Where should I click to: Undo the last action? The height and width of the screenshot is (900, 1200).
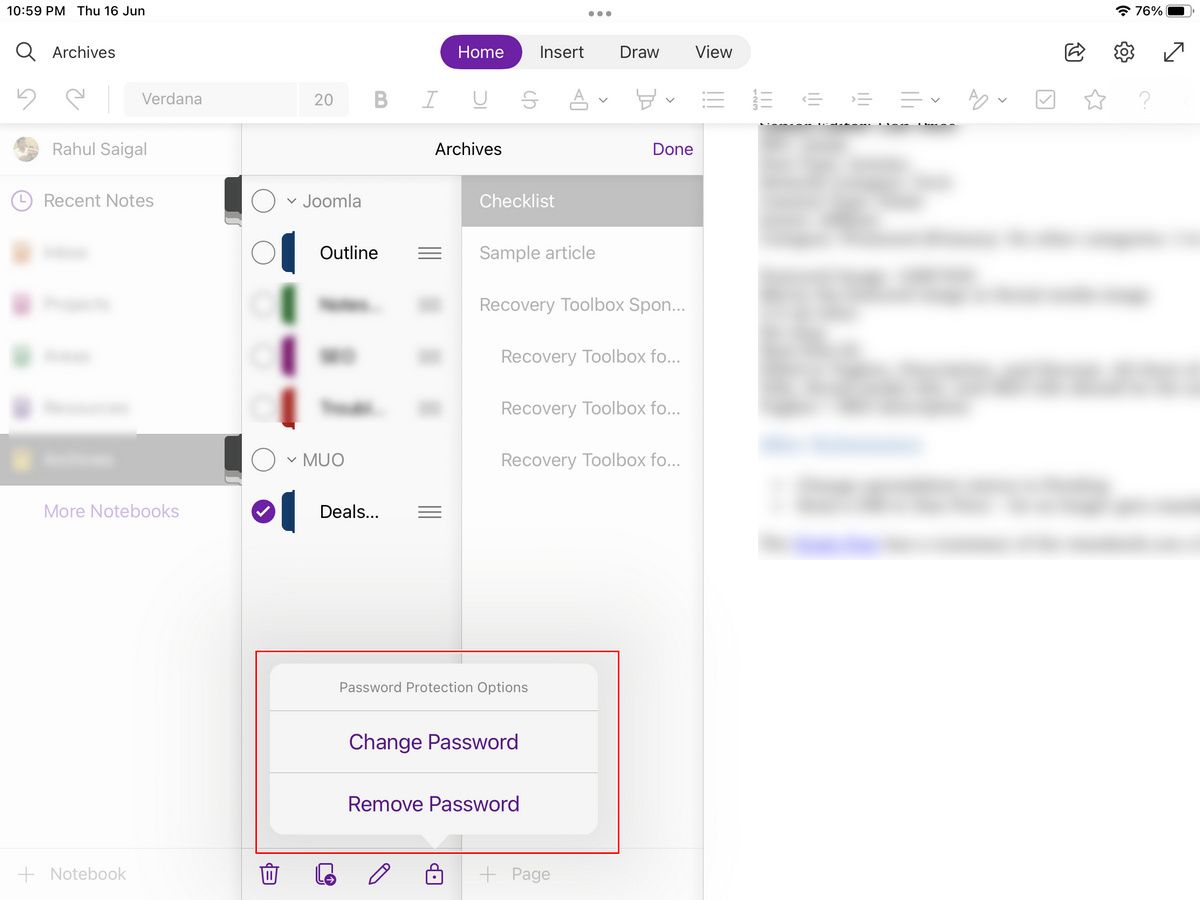click(x=27, y=99)
